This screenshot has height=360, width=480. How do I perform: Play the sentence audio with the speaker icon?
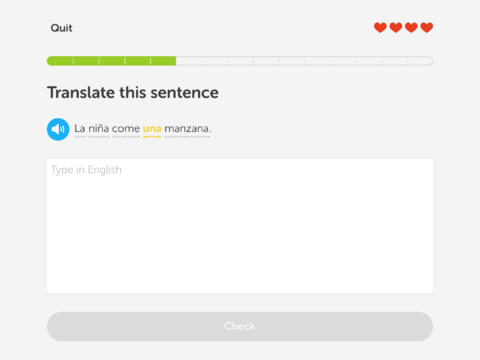[x=58, y=129]
